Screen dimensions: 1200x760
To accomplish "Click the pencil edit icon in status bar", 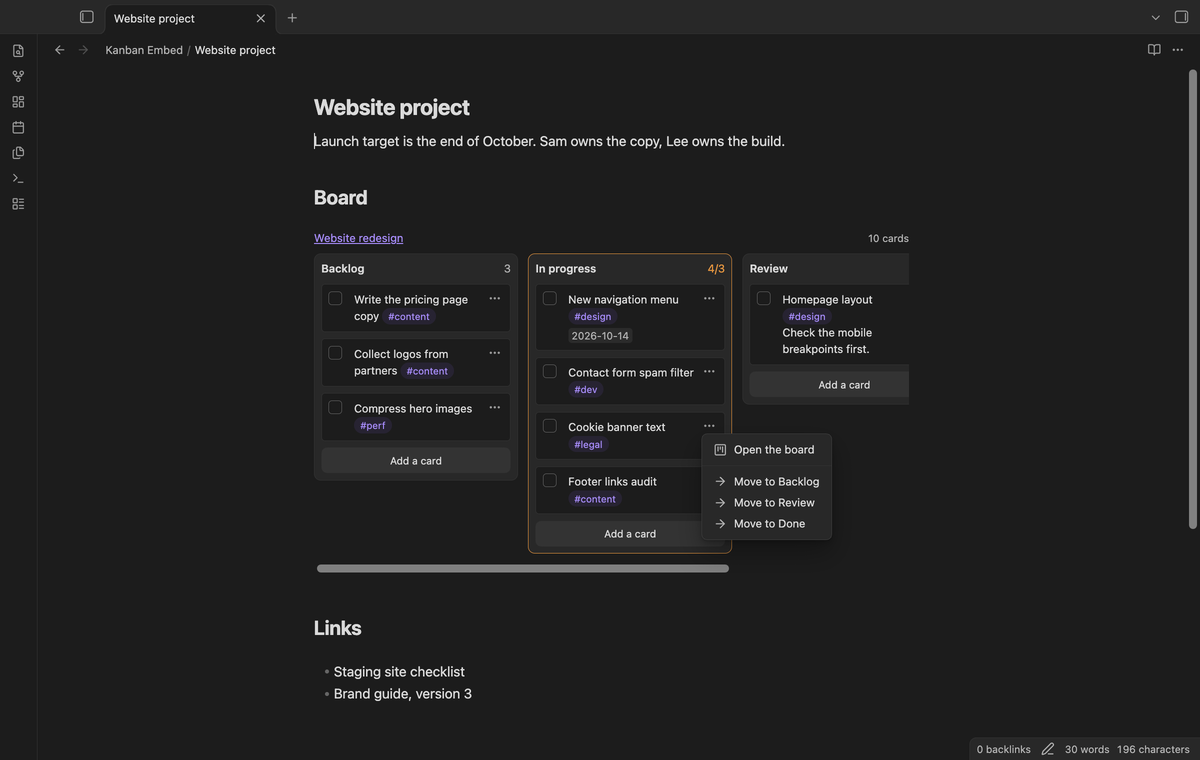I will point(1048,749).
